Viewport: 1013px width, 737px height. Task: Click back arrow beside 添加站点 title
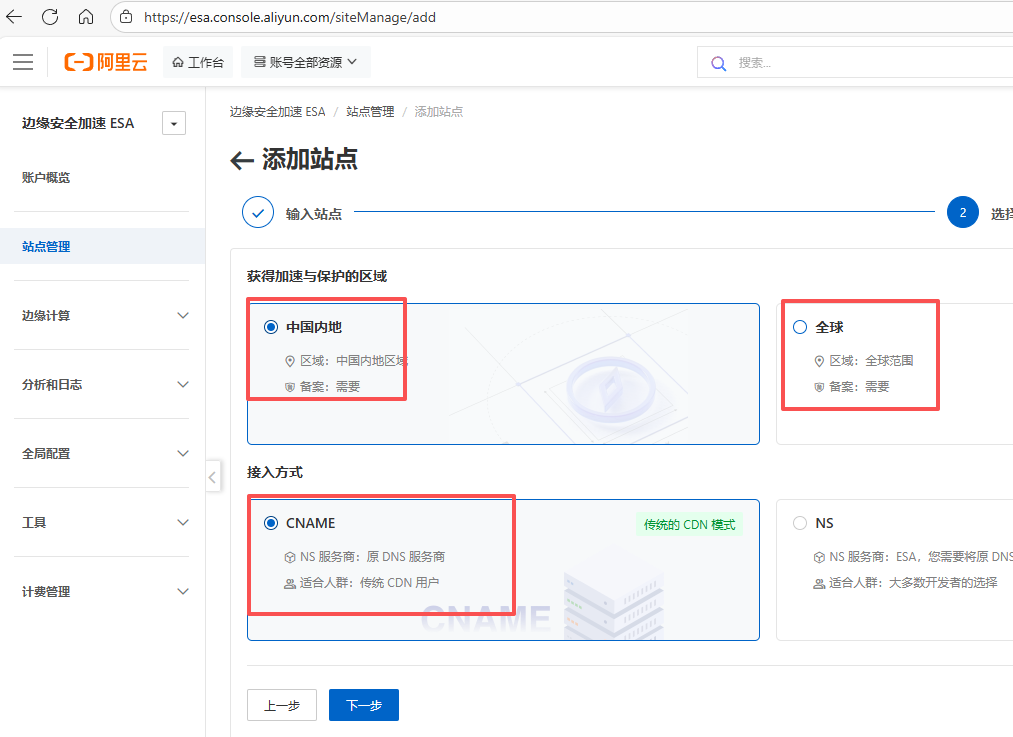pyautogui.click(x=241, y=160)
